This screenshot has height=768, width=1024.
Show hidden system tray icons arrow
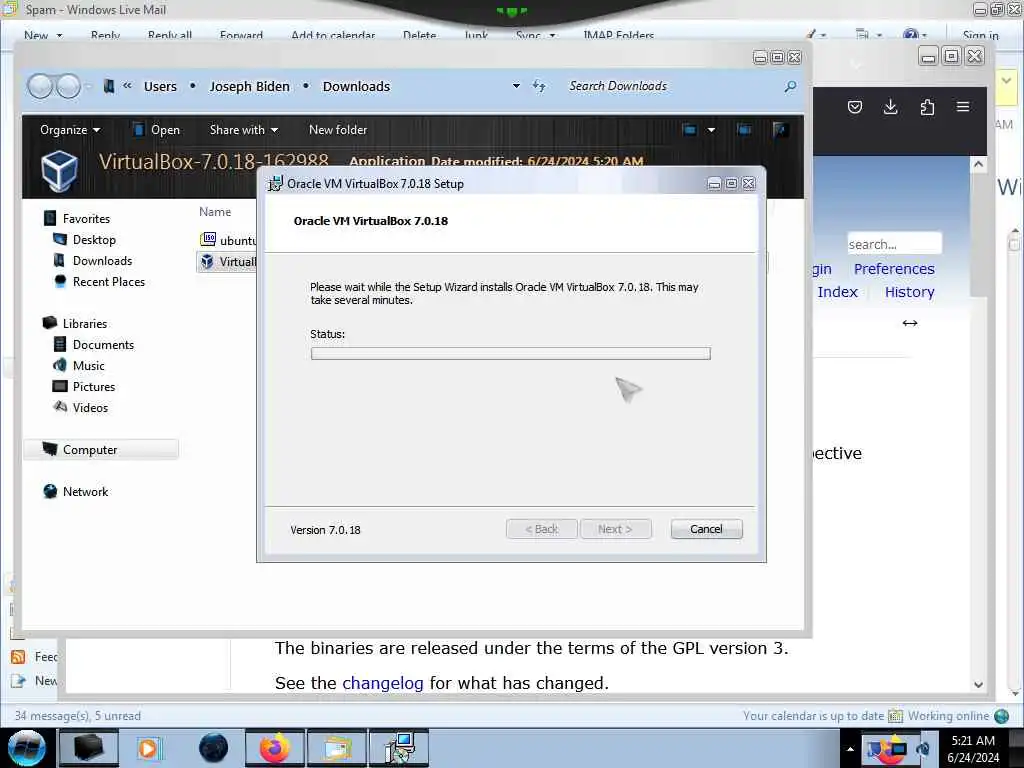(850, 749)
